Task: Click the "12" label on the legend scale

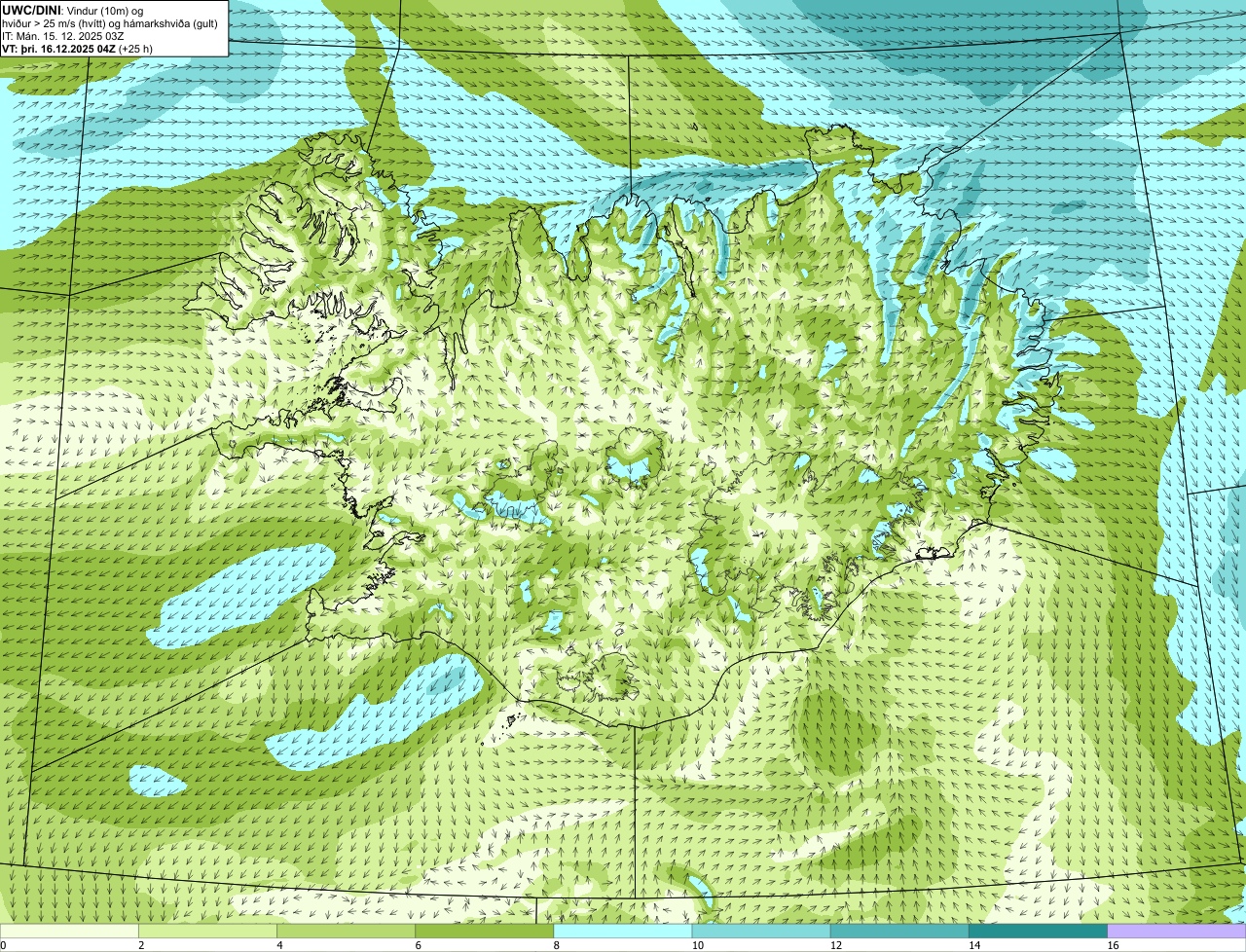Action: [836, 945]
